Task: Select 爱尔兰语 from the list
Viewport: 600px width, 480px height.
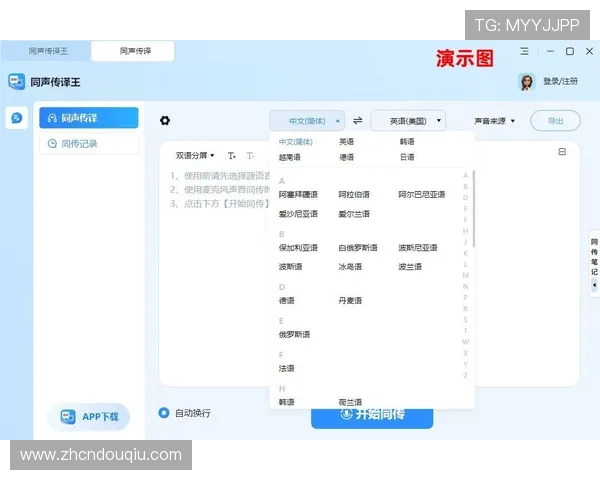Action: 354,214
